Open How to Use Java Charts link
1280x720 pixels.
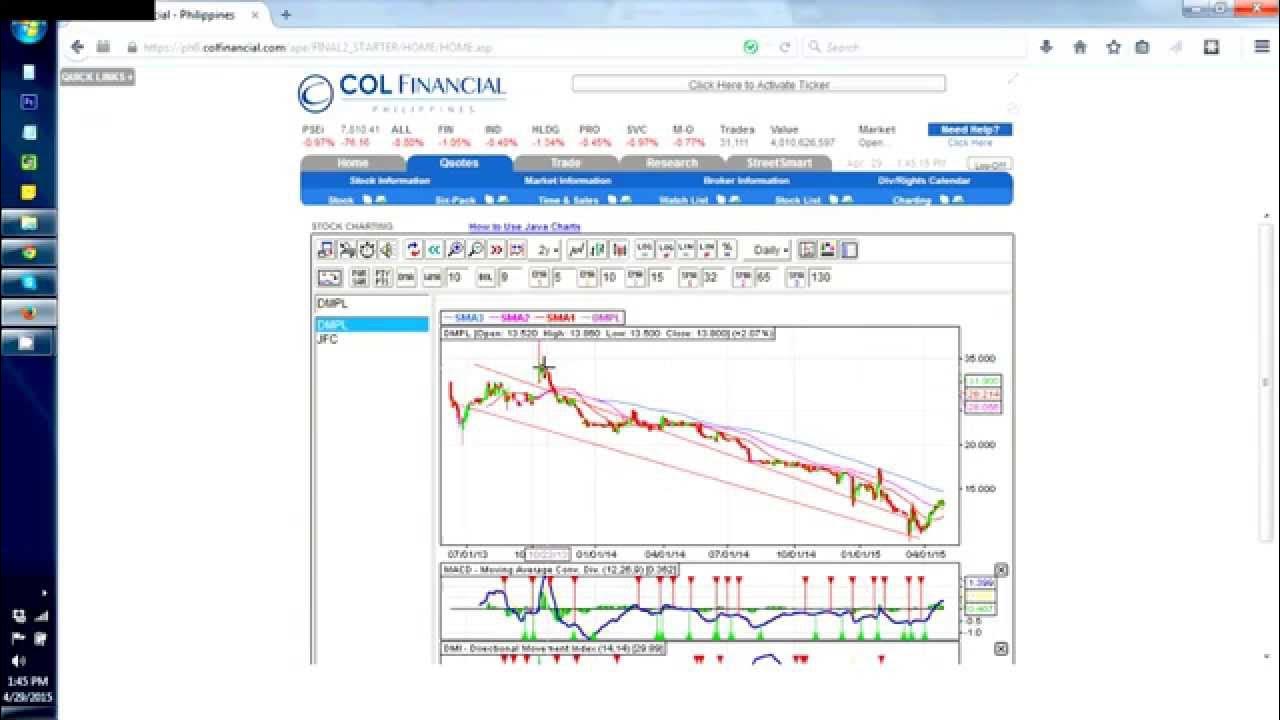pyautogui.click(x=525, y=227)
